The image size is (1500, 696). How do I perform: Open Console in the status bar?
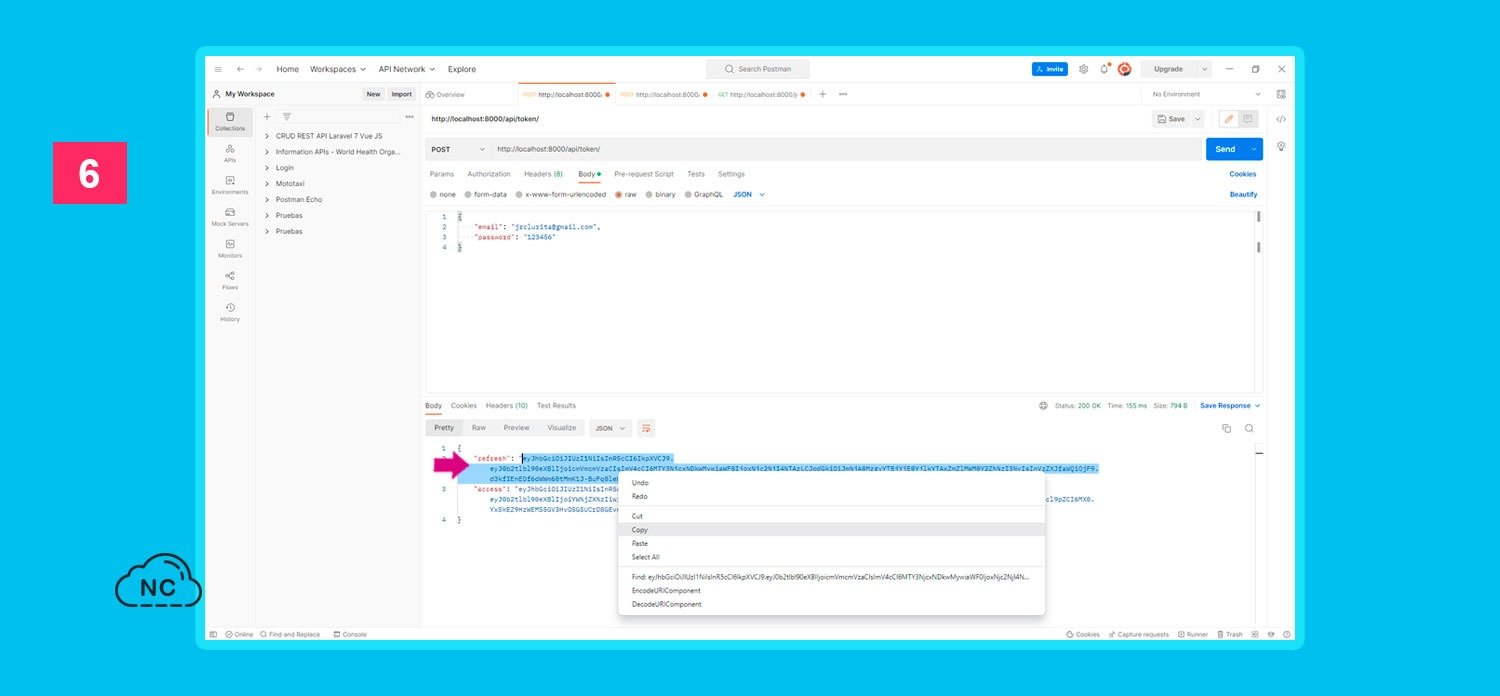(350, 634)
